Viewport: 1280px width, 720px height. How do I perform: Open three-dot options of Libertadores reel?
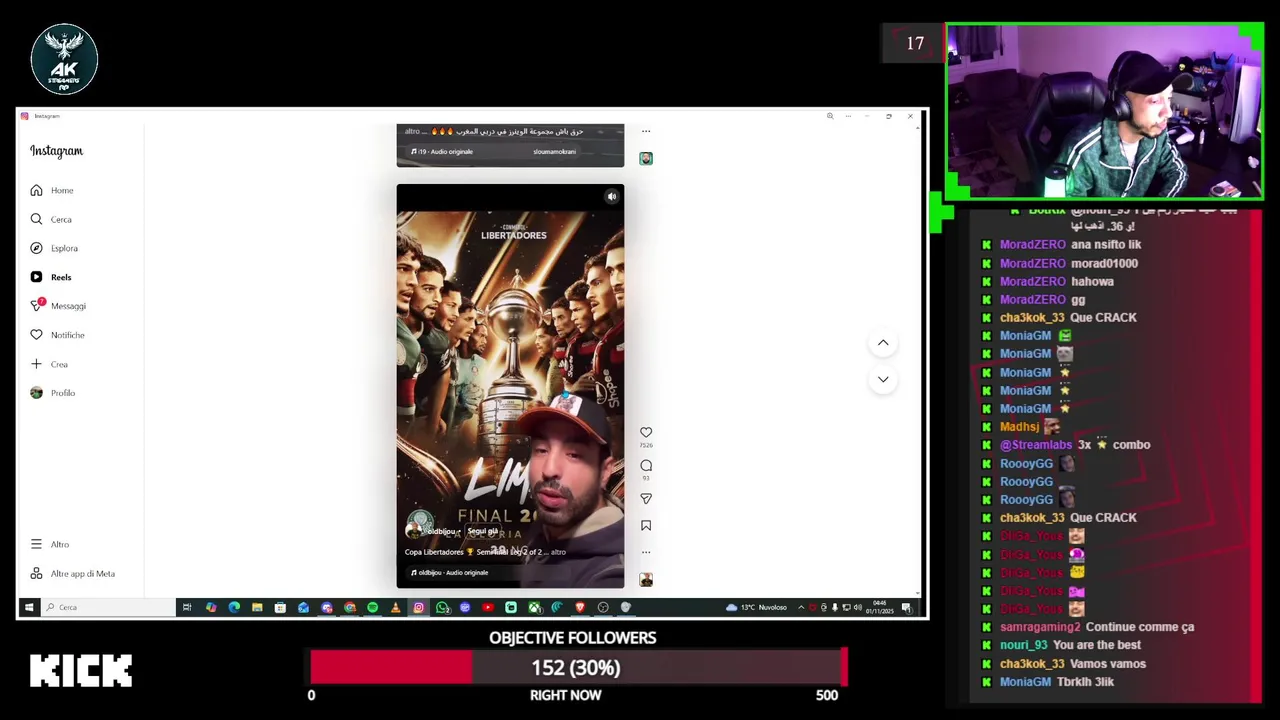[x=646, y=552]
